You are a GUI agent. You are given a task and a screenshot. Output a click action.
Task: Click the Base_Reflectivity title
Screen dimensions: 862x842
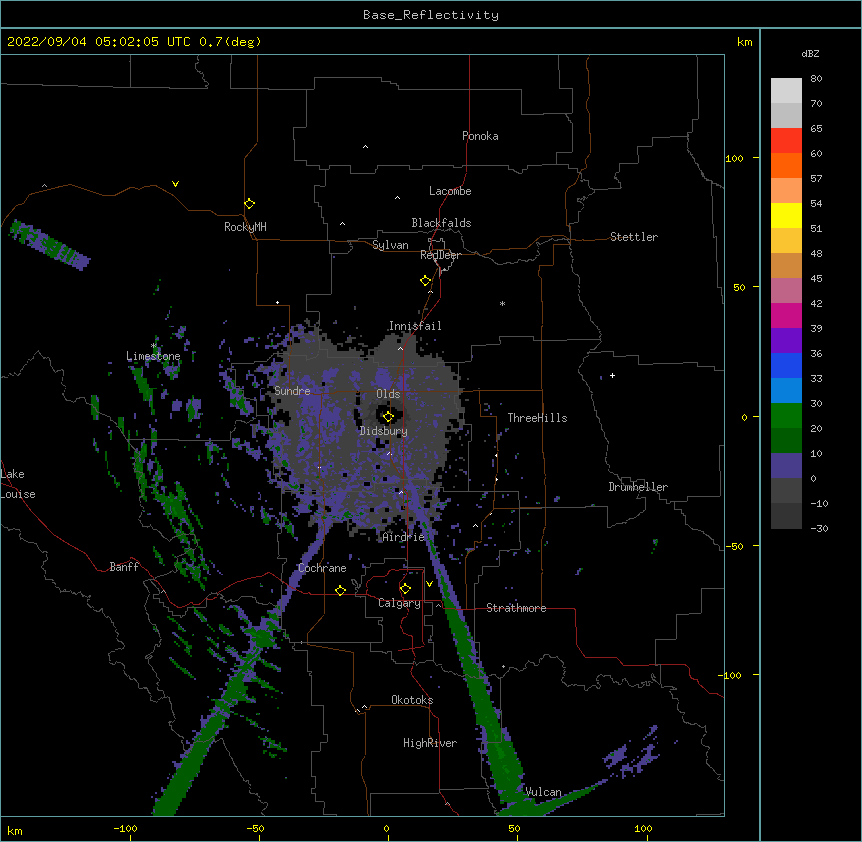[x=431, y=15]
